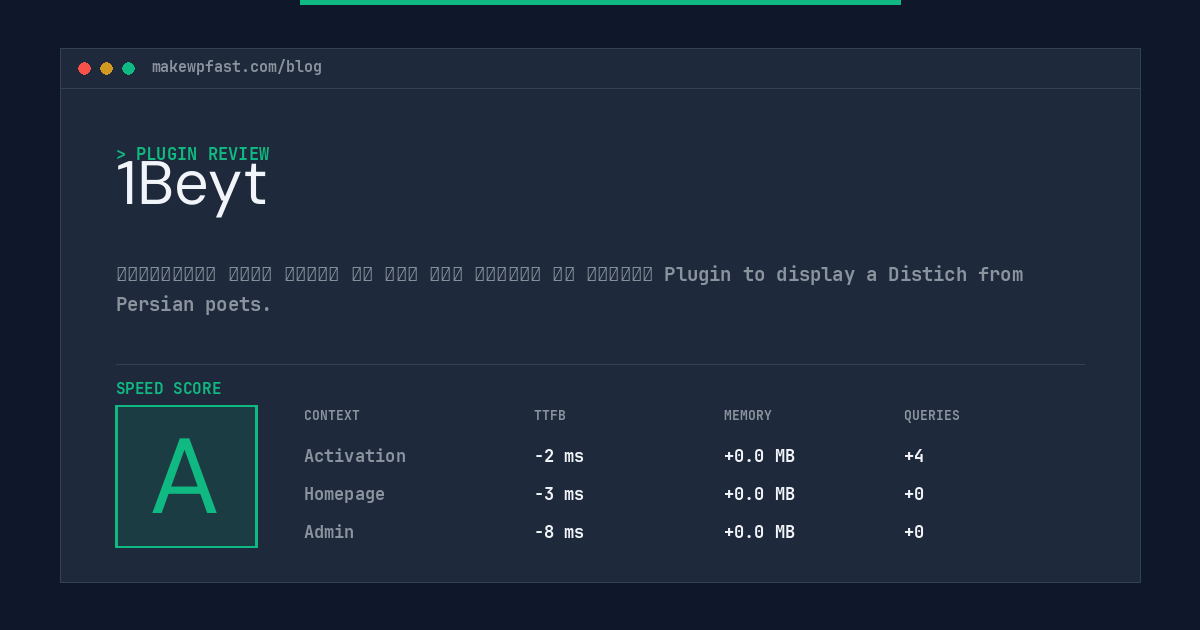Click the SPEED SCORE heading
This screenshot has height=630, width=1200.
(x=169, y=388)
